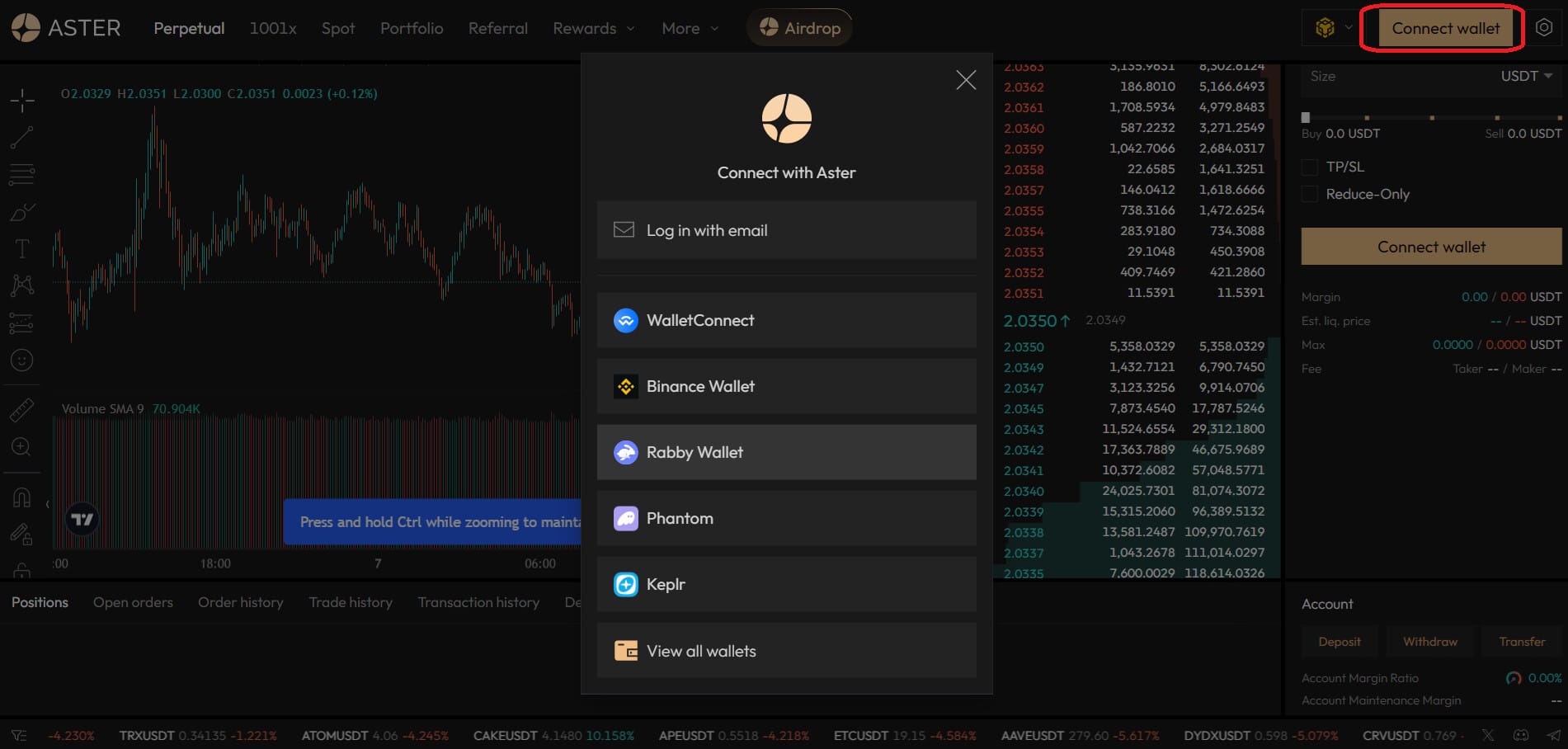The height and width of the screenshot is (749, 1568).
Task: Close the Connect with Aster dialog
Action: [x=966, y=80]
